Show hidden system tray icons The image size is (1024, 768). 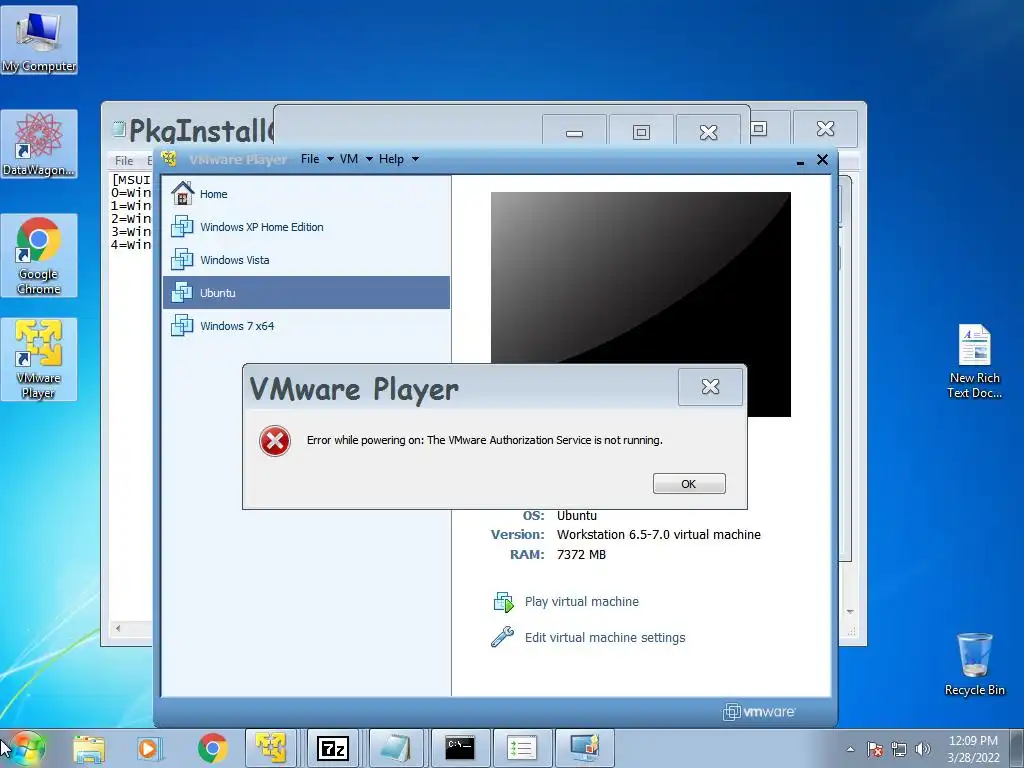click(850, 749)
